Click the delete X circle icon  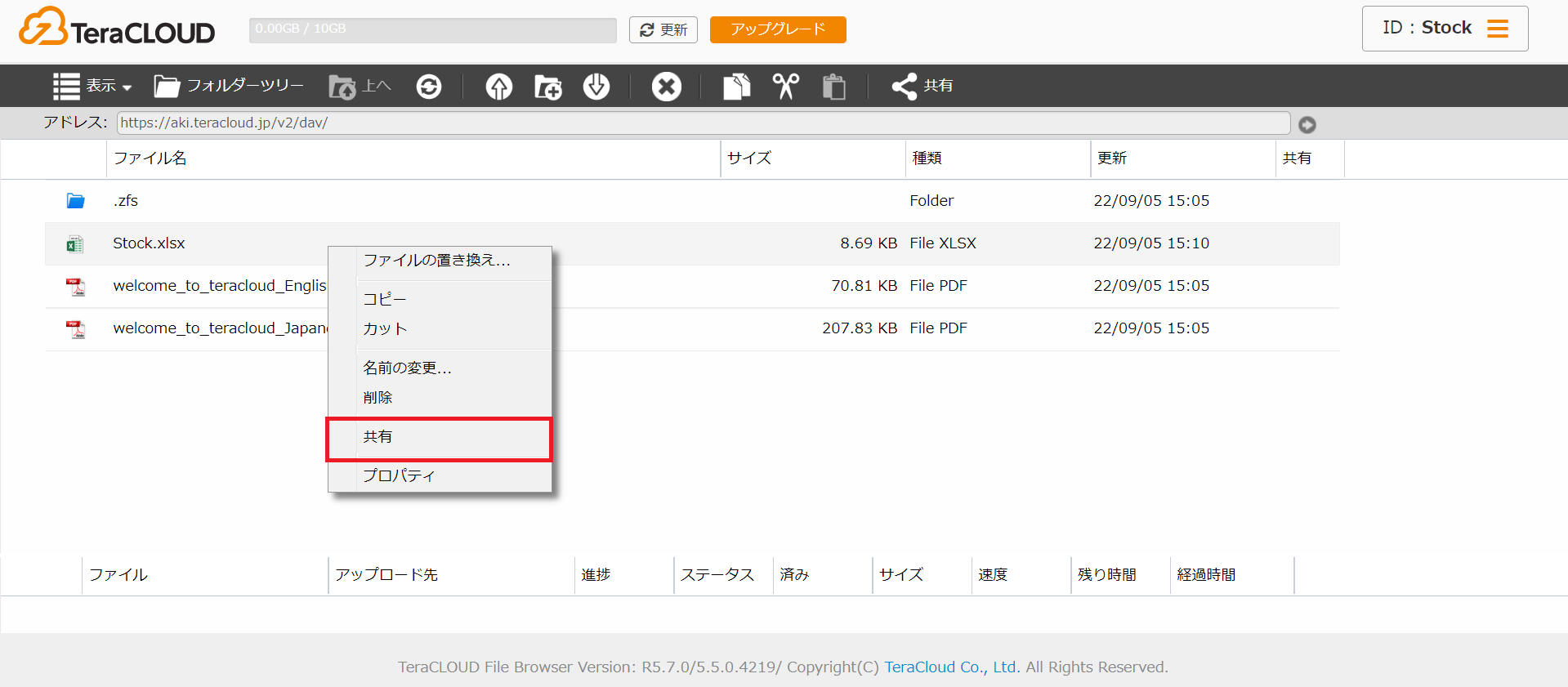667,86
